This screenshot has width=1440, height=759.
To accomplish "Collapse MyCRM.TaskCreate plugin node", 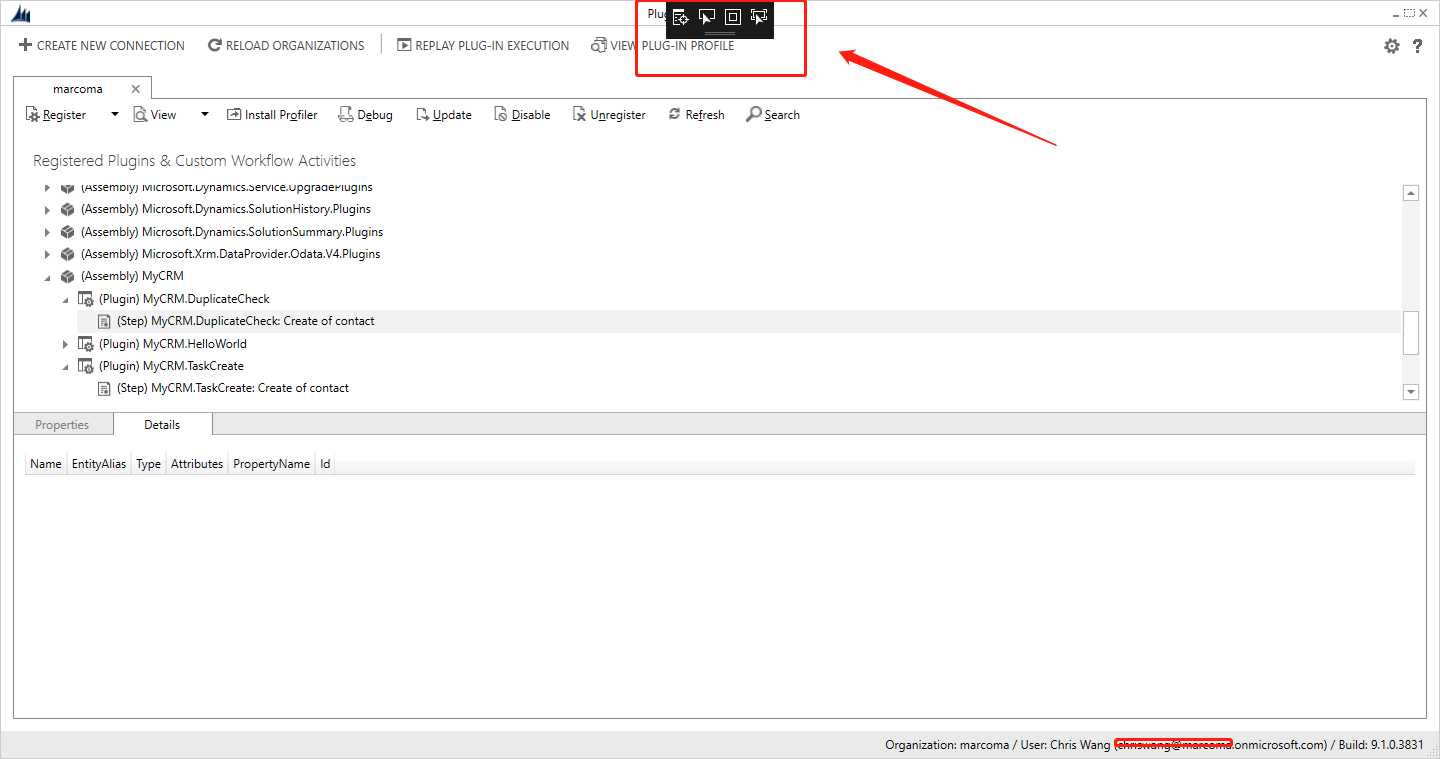I will pos(66,366).
